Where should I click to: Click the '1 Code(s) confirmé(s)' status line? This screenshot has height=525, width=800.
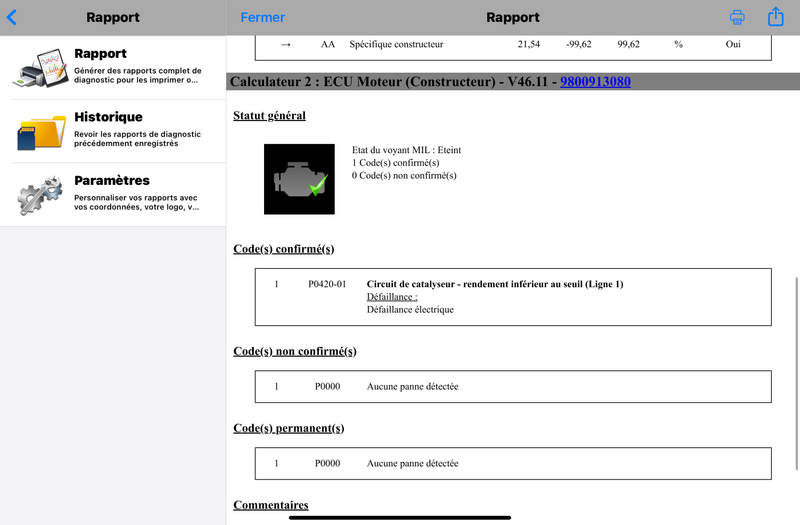click(395, 163)
